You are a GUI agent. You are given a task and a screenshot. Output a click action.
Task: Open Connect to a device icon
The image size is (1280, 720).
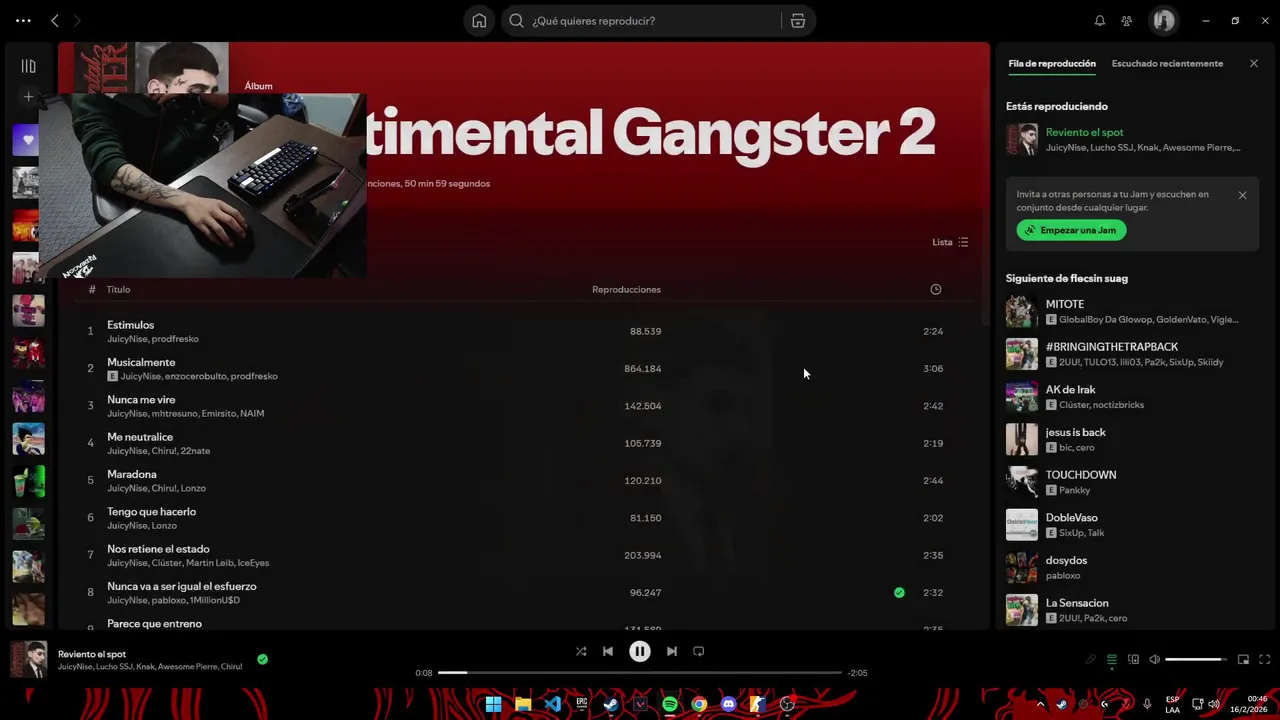pos(1133,660)
